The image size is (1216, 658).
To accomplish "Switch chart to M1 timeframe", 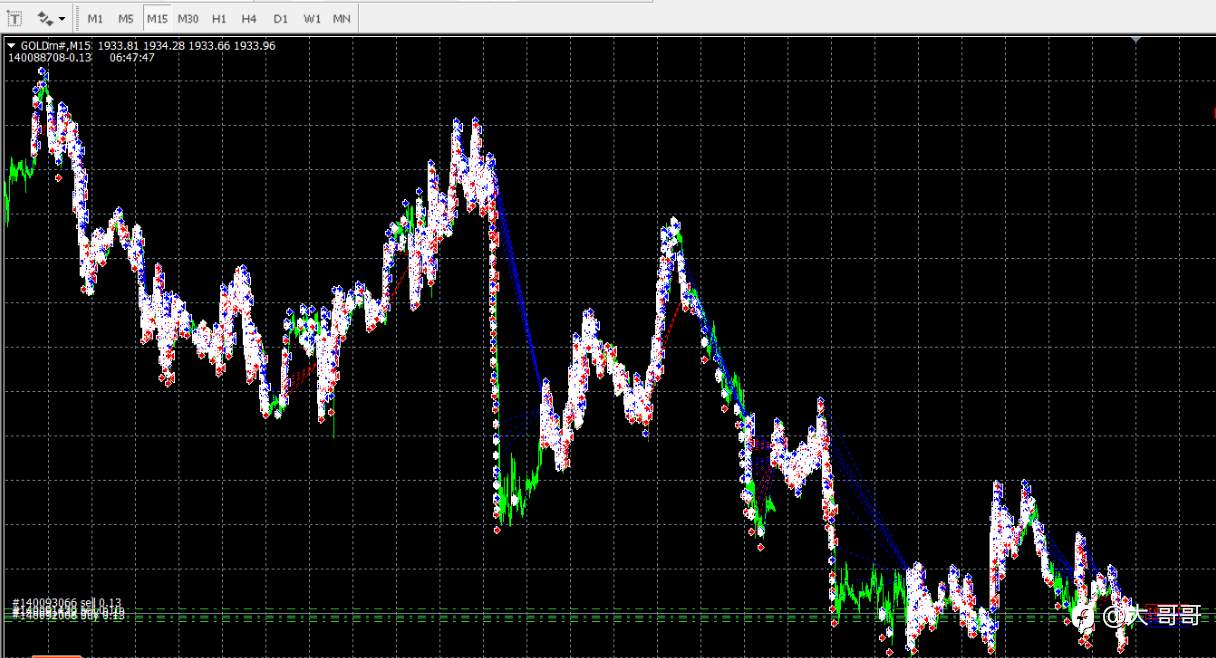I will click(95, 18).
